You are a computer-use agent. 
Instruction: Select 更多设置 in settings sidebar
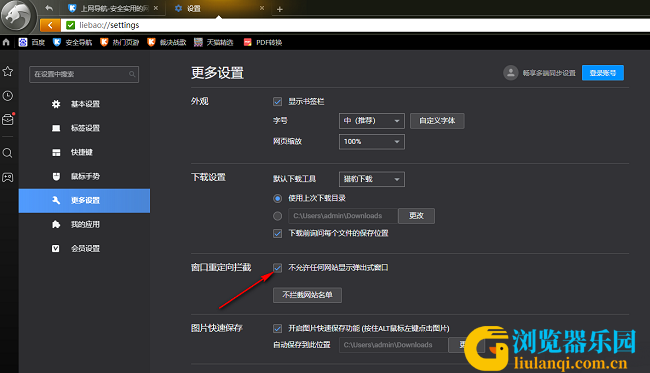click(85, 201)
